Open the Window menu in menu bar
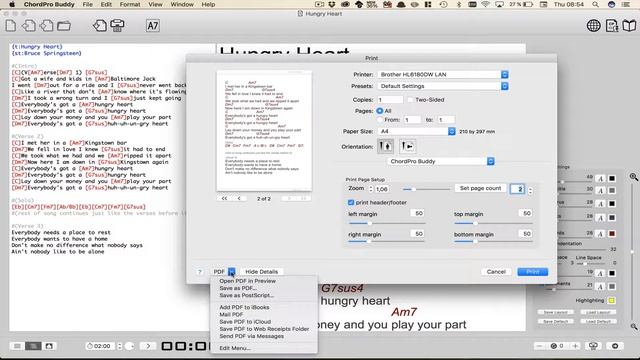The width and height of the screenshot is (640, 360). click(x=182, y=4)
